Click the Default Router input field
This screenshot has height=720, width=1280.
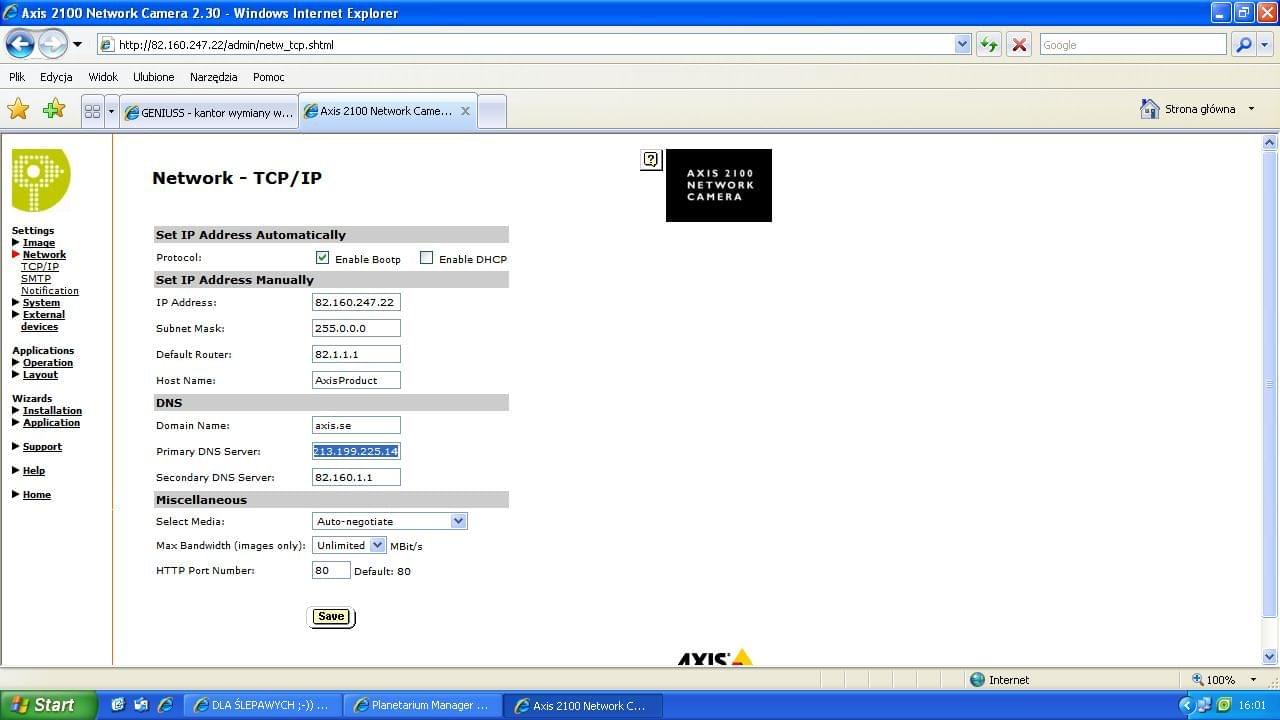[x=356, y=354]
